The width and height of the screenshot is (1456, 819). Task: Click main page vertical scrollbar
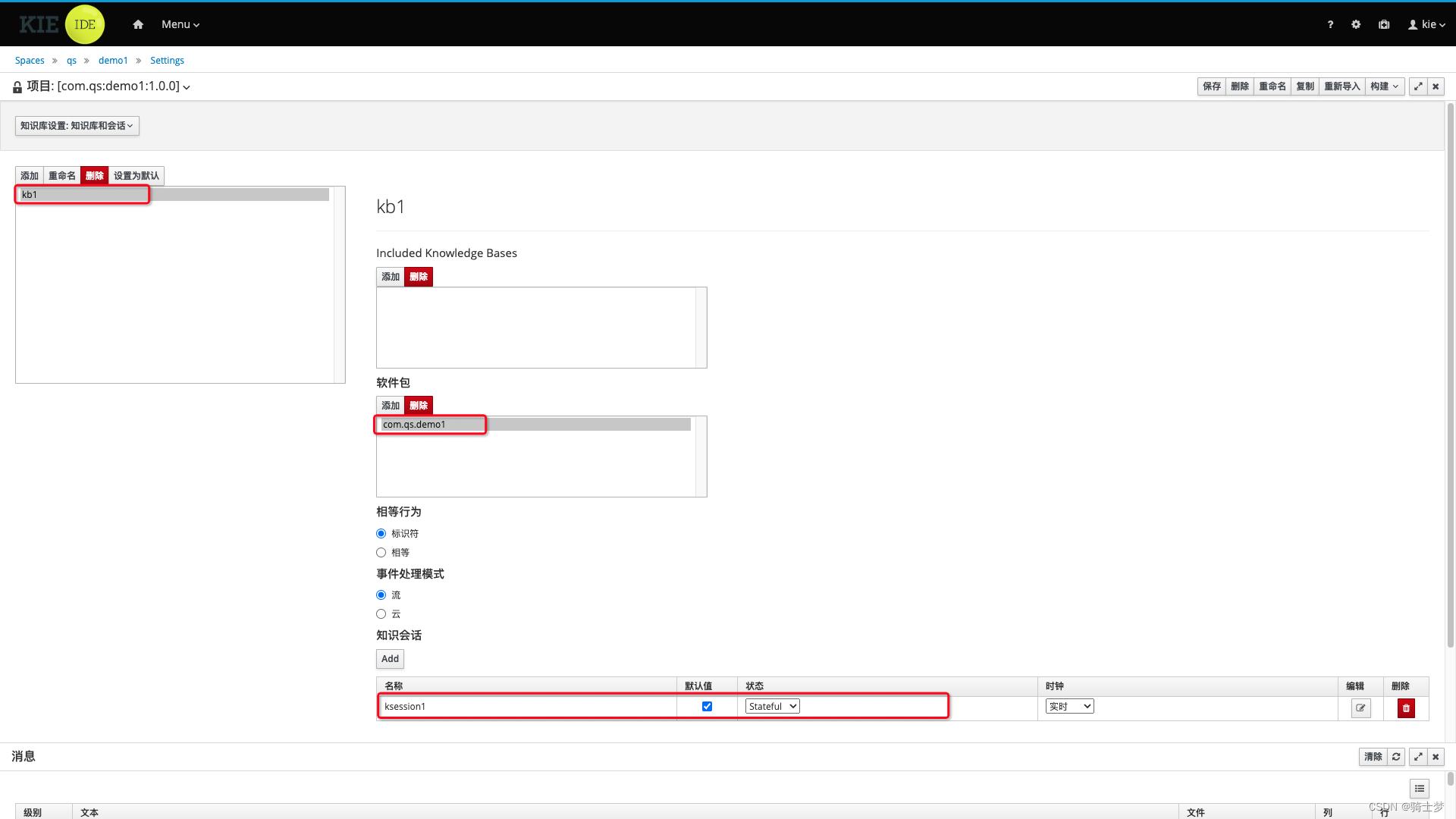pyautogui.click(x=1451, y=375)
